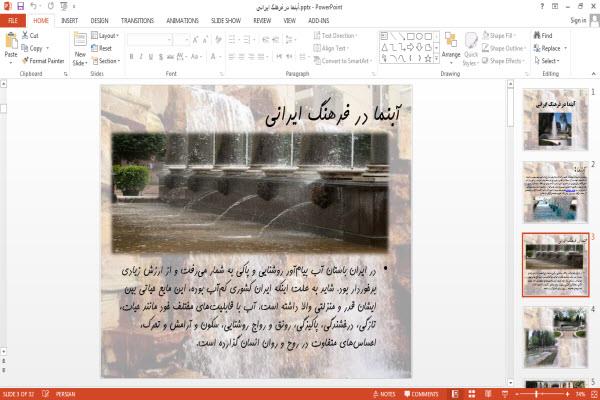Click the Paste clipboard icon
The width and height of the screenshot is (600, 400).
pos(11,41)
